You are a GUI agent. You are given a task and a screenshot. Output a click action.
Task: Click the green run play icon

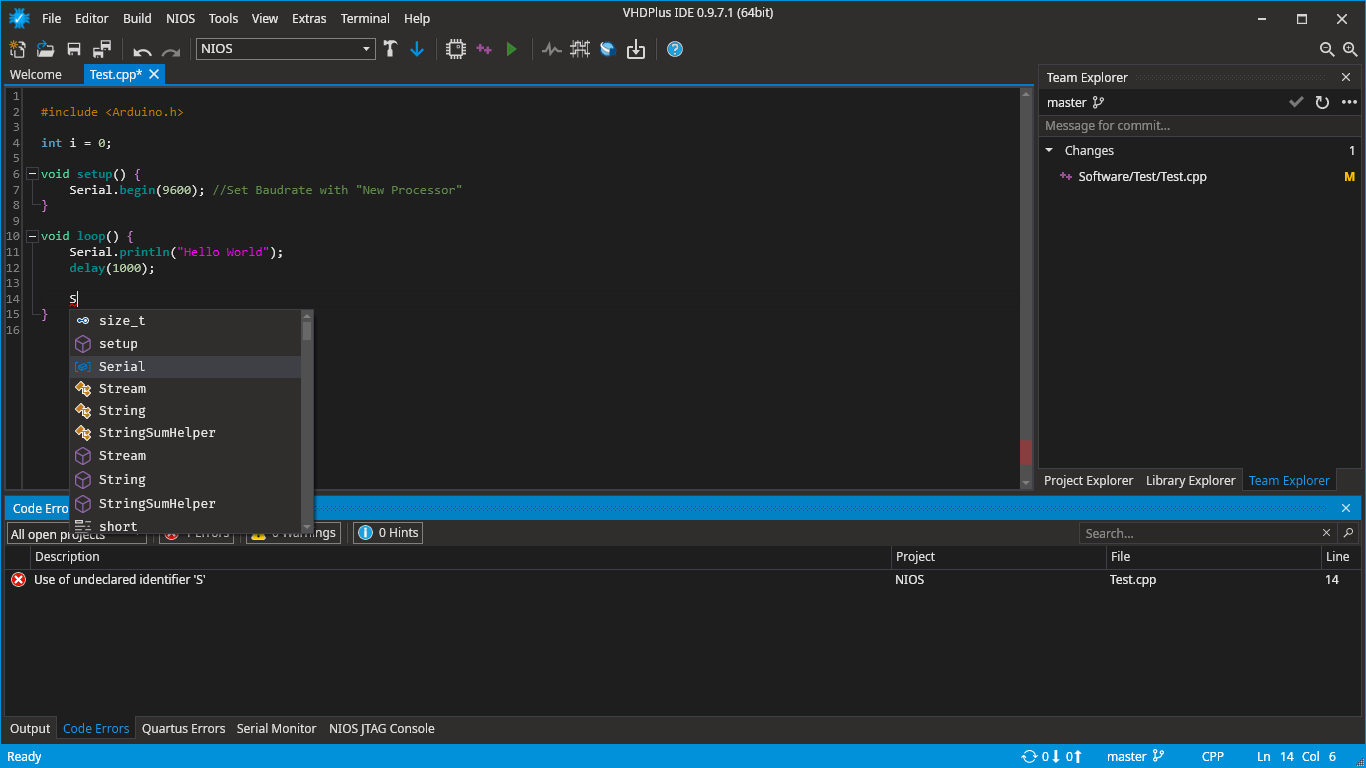point(512,49)
